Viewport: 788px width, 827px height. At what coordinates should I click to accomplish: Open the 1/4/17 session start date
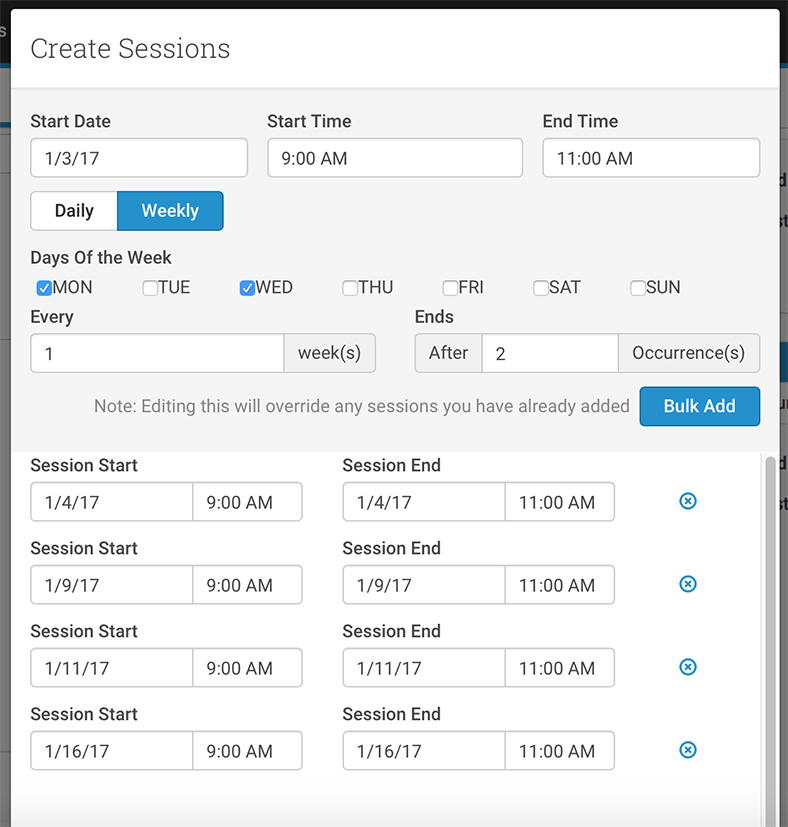pyautogui.click(x=111, y=502)
